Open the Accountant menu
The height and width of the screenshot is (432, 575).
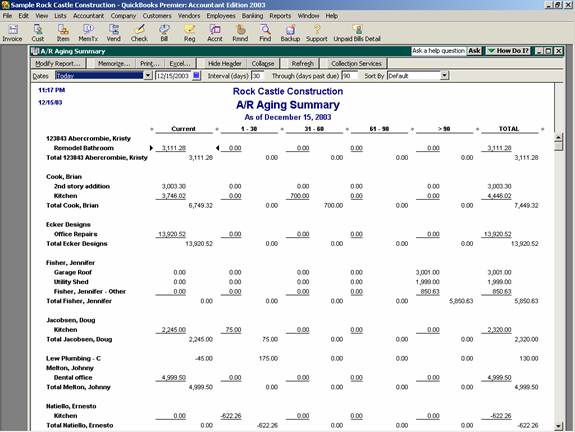tap(88, 16)
